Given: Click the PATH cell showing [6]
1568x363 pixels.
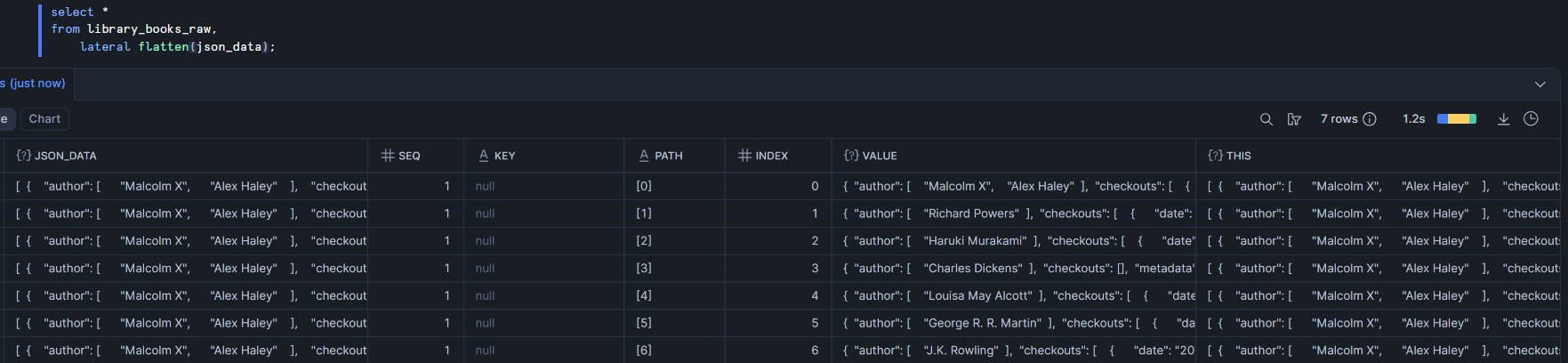Looking at the screenshot, I should point(644,351).
